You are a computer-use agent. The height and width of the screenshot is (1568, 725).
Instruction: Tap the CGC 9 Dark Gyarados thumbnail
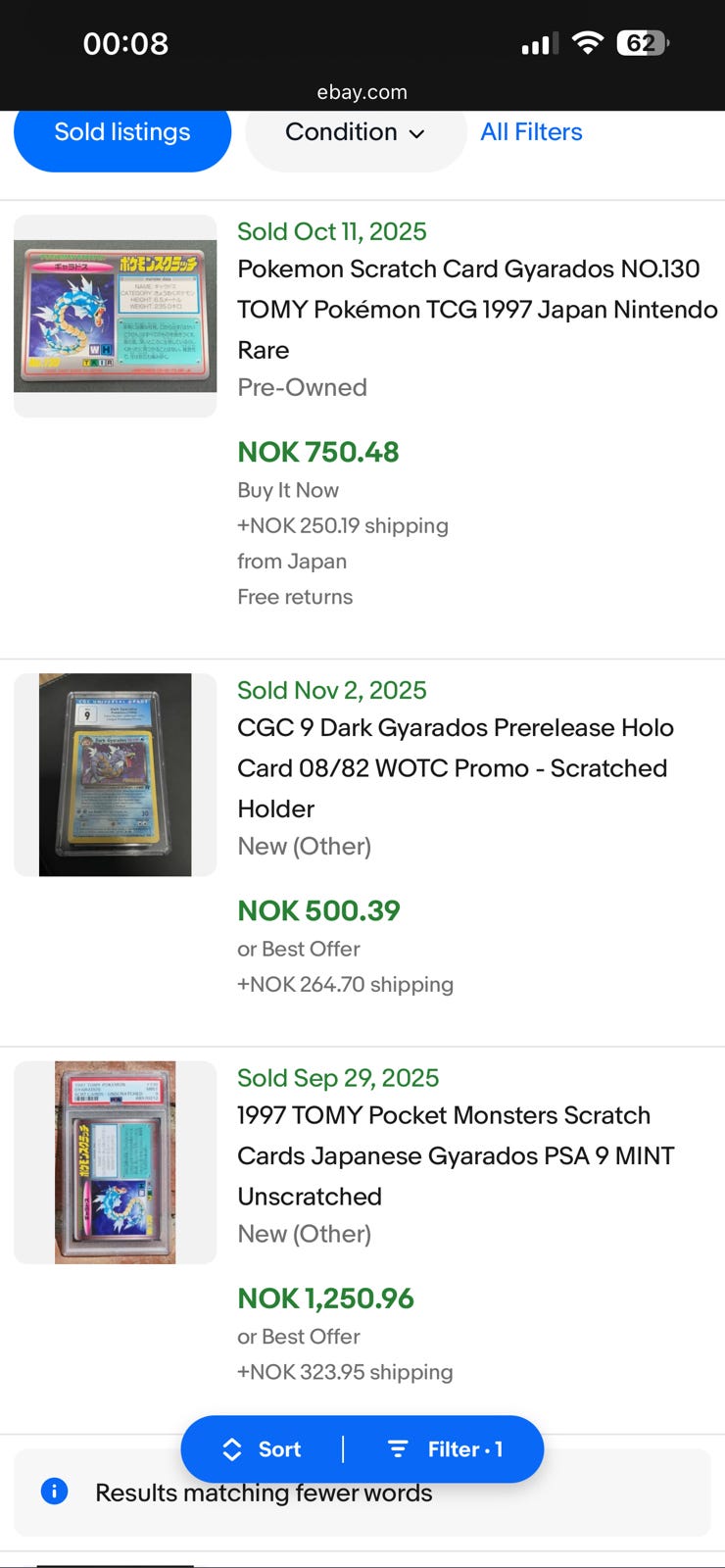(x=116, y=774)
